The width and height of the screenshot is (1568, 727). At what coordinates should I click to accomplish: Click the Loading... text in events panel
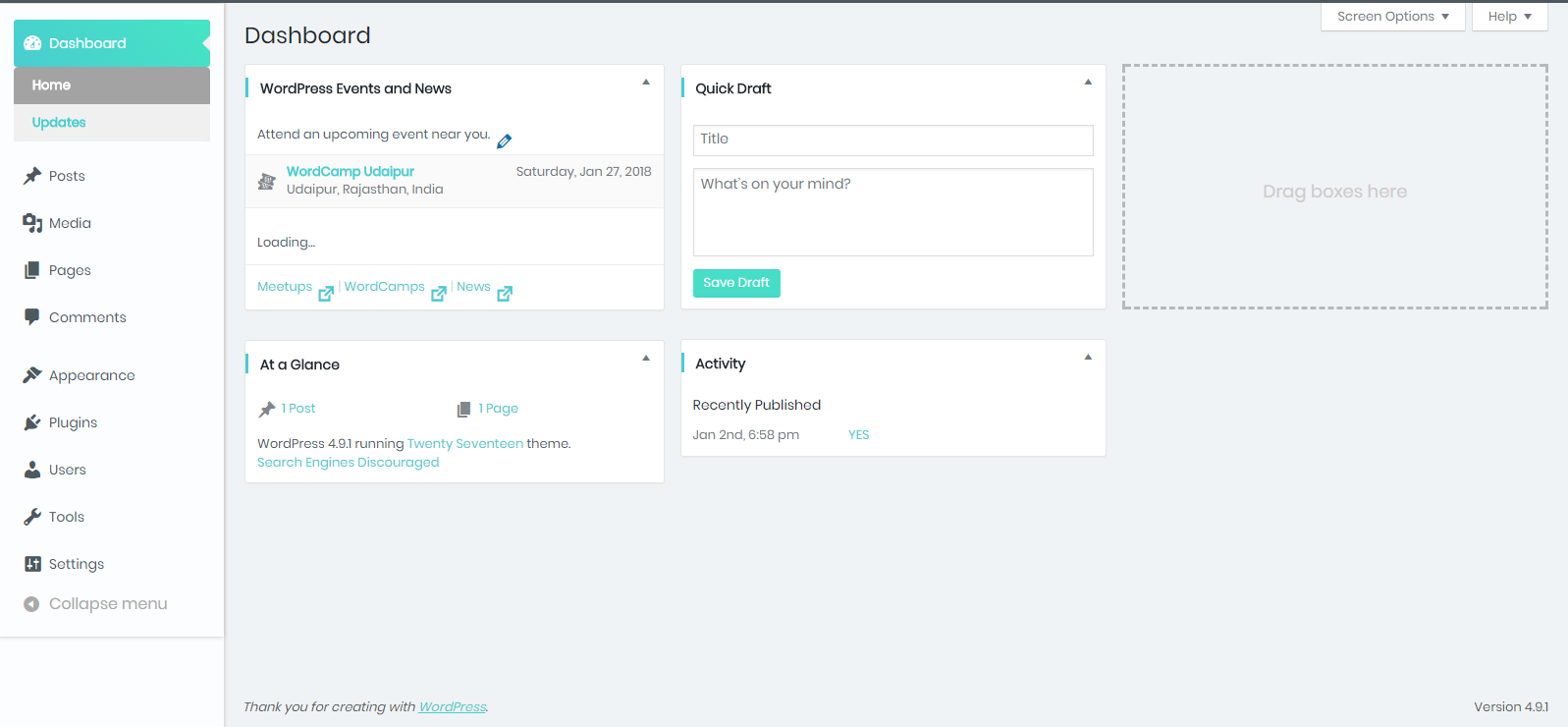coord(287,243)
